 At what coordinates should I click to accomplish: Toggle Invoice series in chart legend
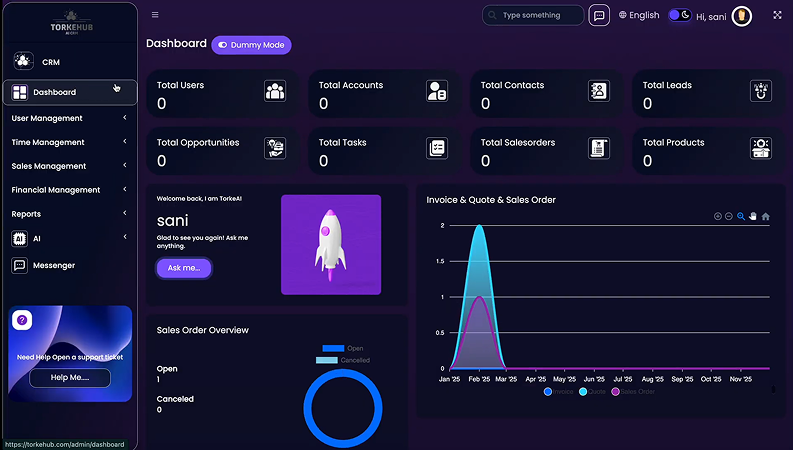pos(559,391)
